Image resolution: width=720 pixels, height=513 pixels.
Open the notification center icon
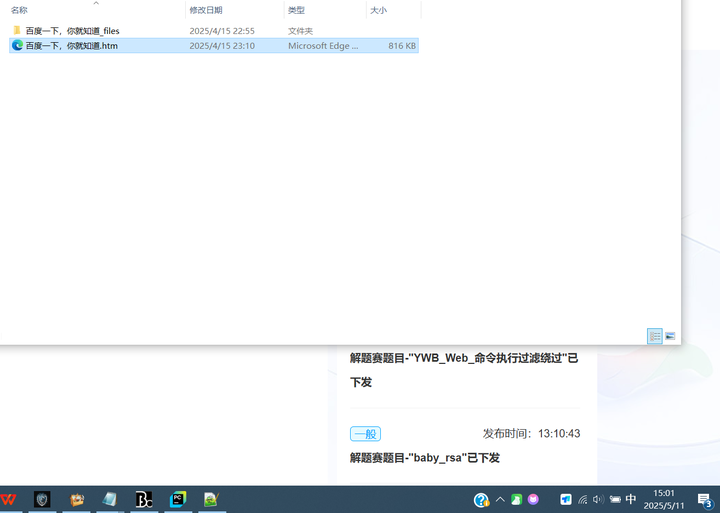pos(705,500)
